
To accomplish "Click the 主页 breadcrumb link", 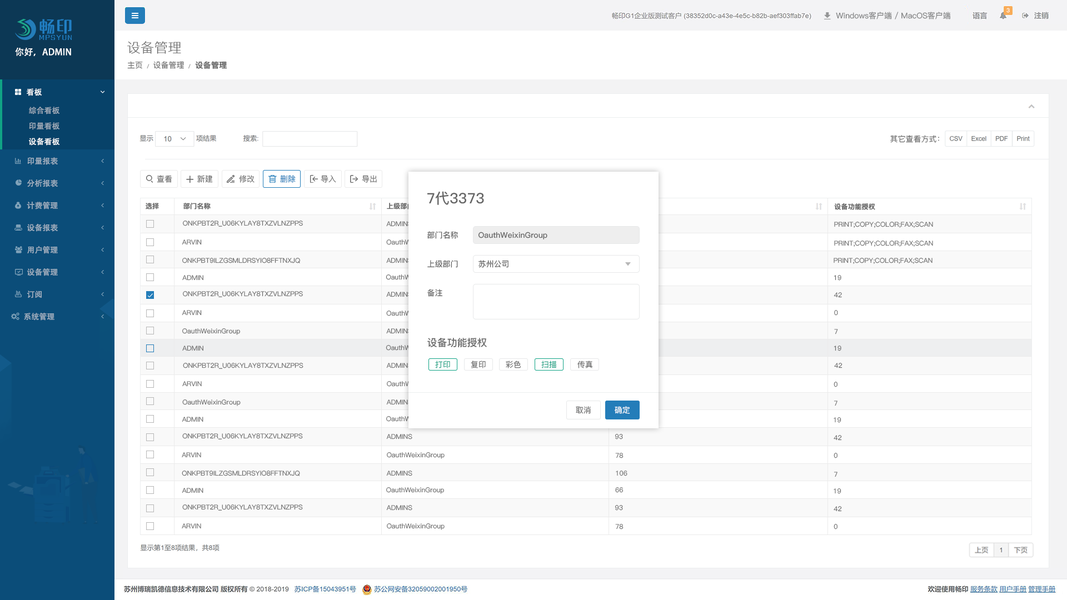I will pos(135,65).
